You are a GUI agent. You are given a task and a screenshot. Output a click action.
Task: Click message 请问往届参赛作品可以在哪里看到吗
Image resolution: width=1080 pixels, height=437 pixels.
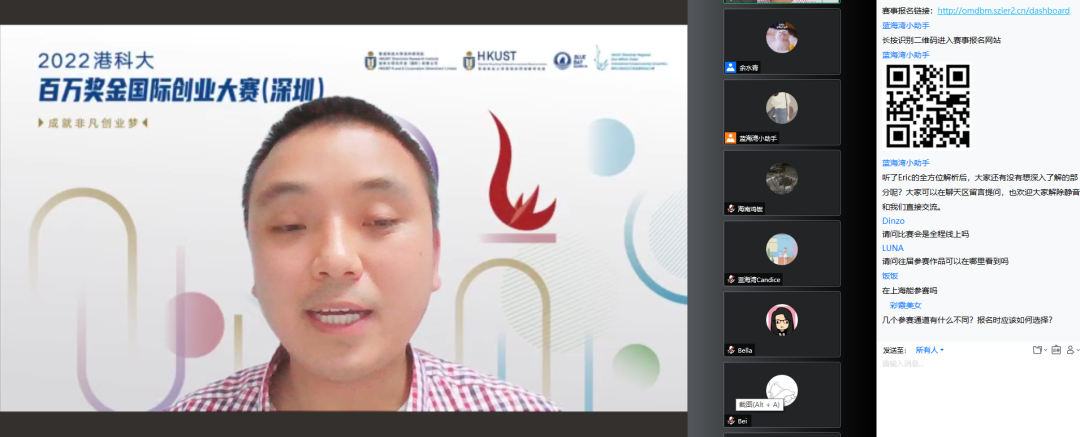tap(945, 261)
